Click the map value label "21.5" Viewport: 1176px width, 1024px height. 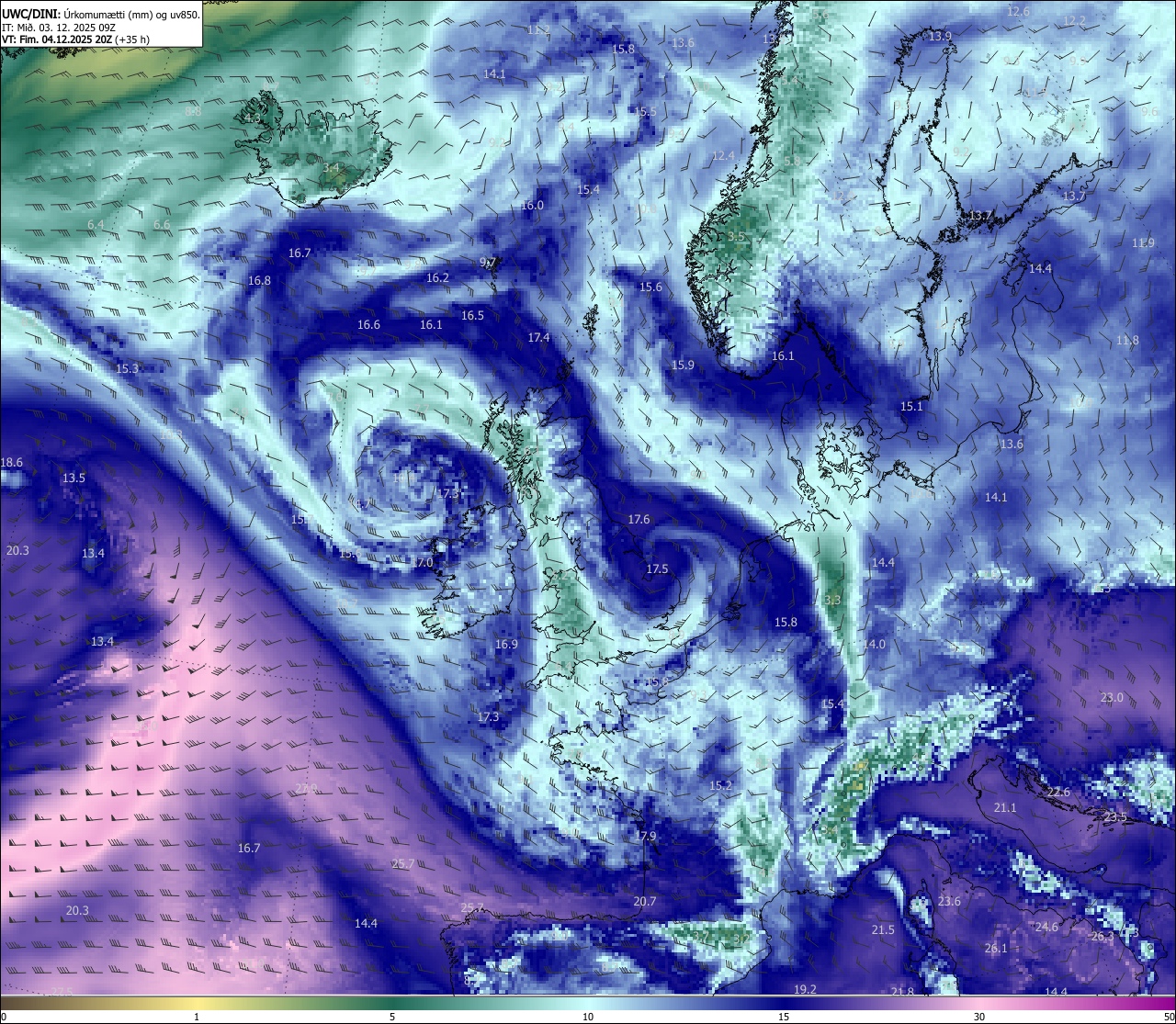pyautogui.click(x=883, y=930)
